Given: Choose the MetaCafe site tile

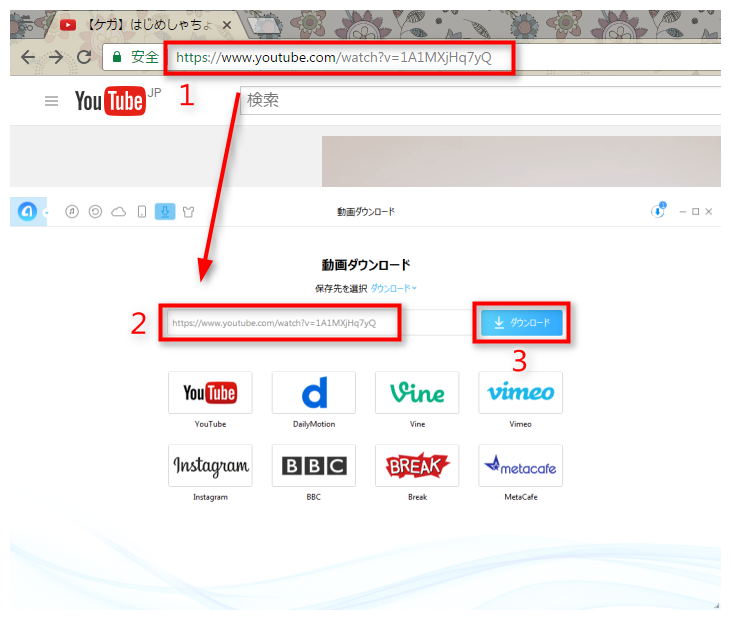Looking at the screenshot, I should [x=520, y=466].
